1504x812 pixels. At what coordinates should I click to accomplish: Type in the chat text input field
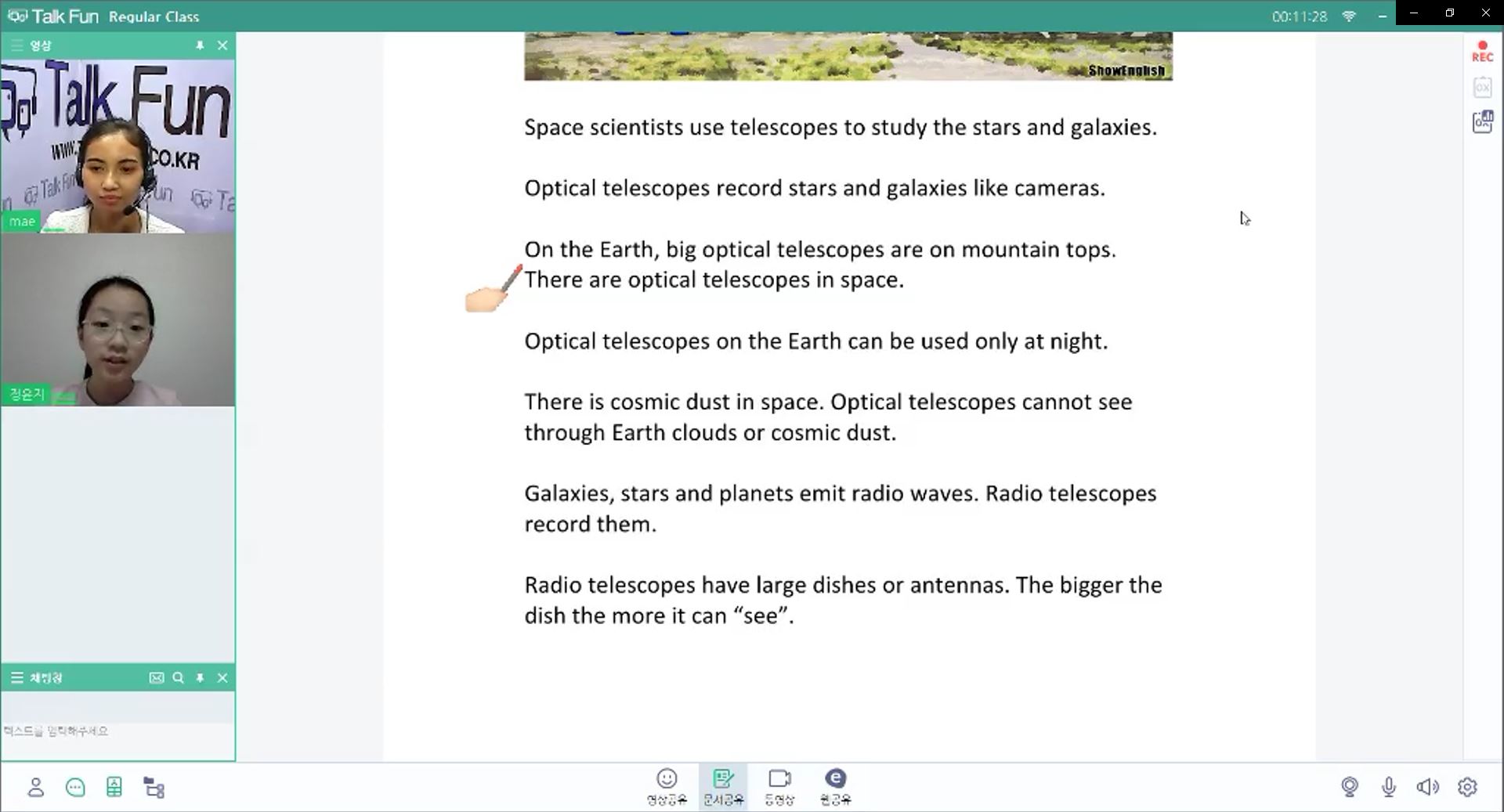pyautogui.click(x=117, y=731)
